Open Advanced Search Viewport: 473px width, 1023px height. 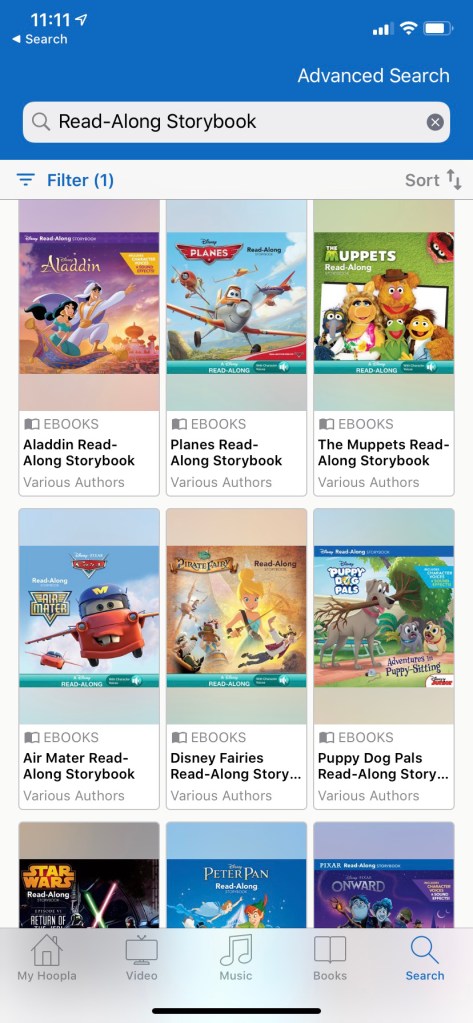(x=373, y=75)
